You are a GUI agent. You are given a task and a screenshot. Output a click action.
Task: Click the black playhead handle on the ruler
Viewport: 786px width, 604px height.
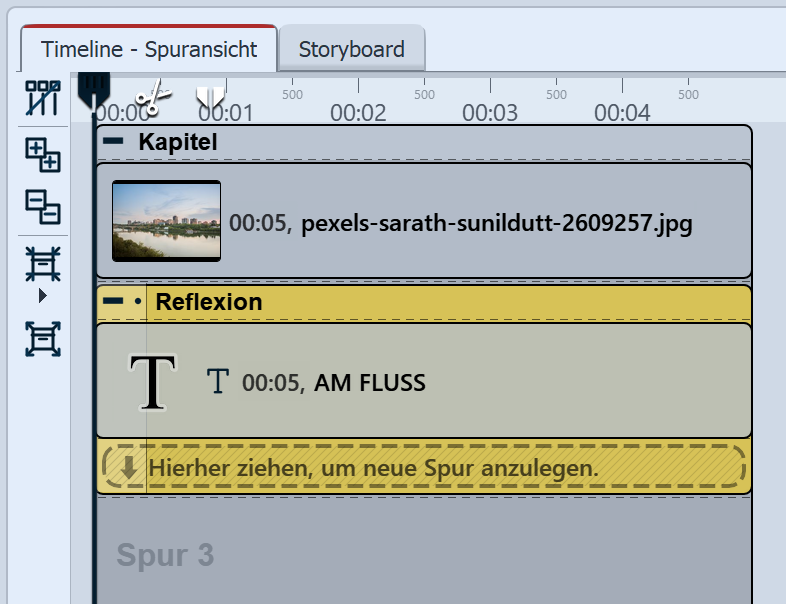click(x=93, y=88)
